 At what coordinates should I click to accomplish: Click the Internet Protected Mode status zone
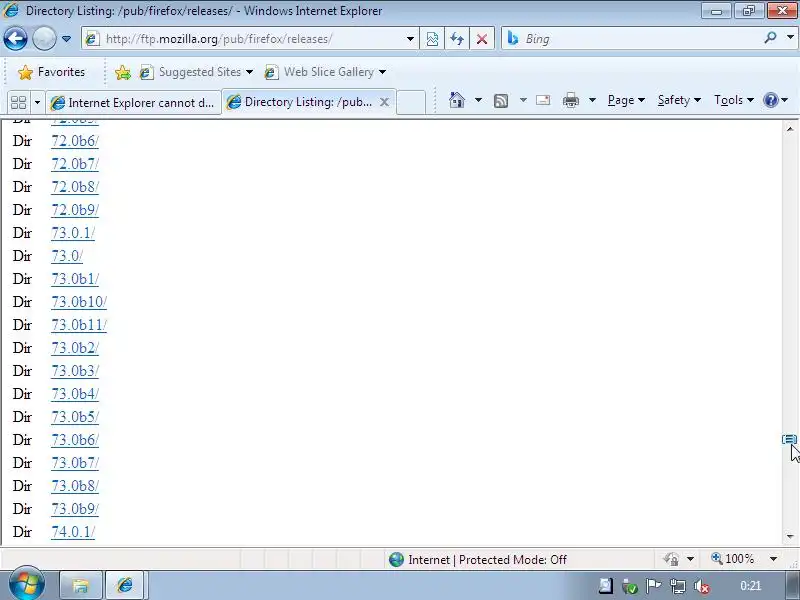click(477, 560)
